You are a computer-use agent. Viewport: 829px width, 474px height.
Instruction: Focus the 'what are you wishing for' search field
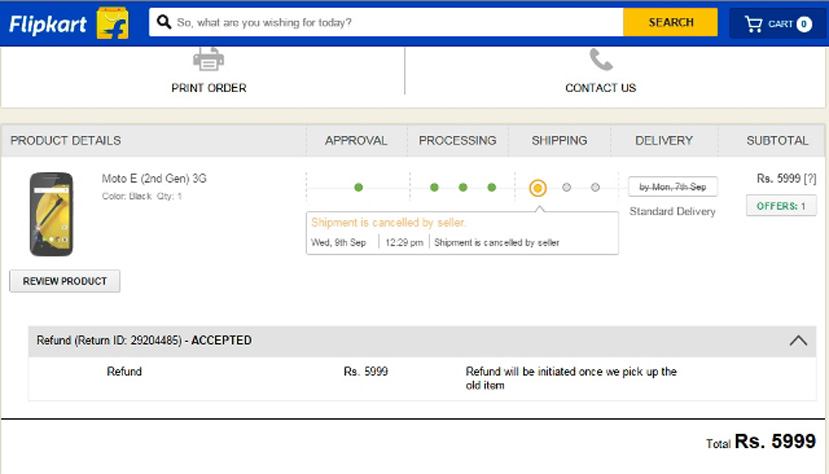click(x=386, y=22)
